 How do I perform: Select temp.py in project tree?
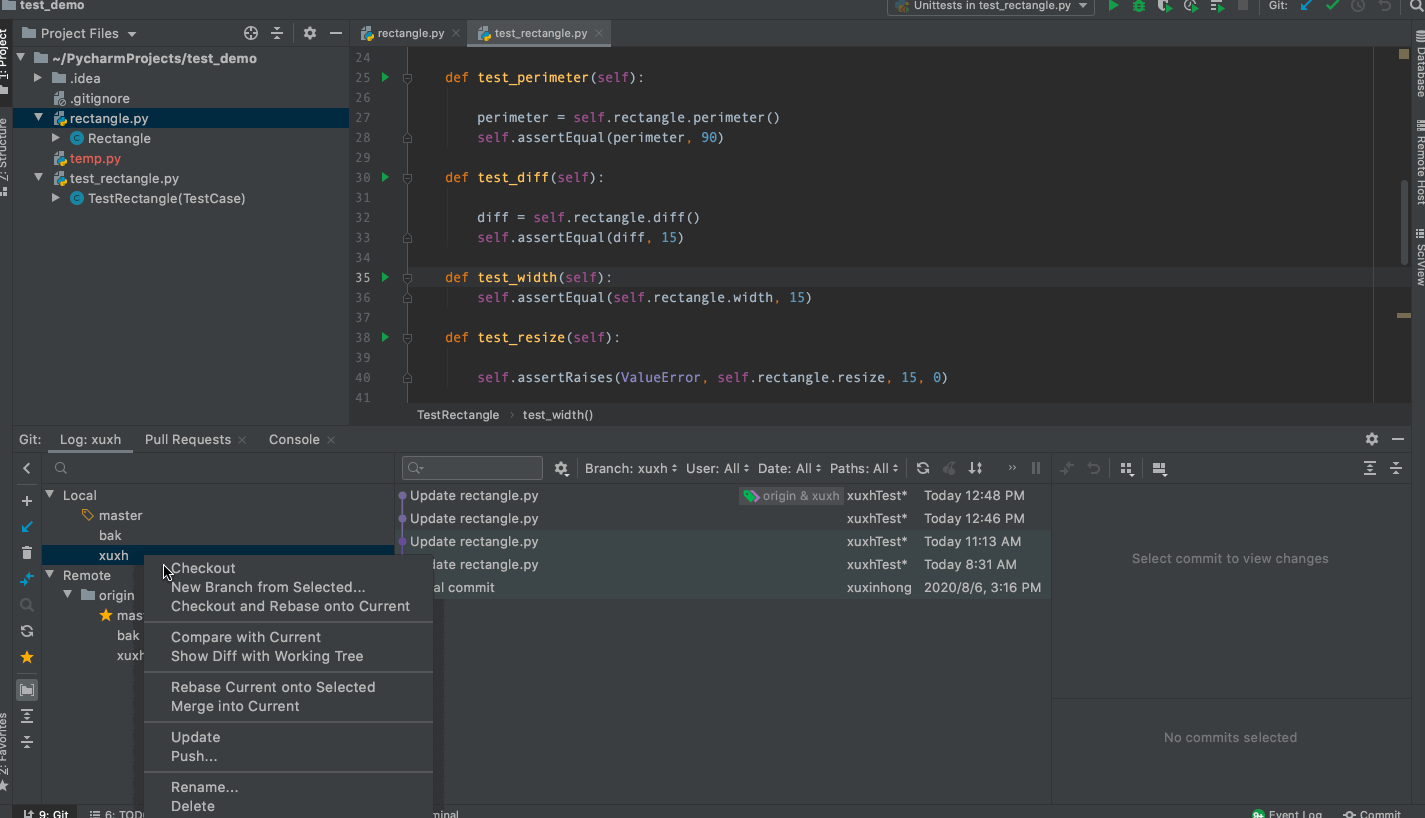(x=95, y=158)
